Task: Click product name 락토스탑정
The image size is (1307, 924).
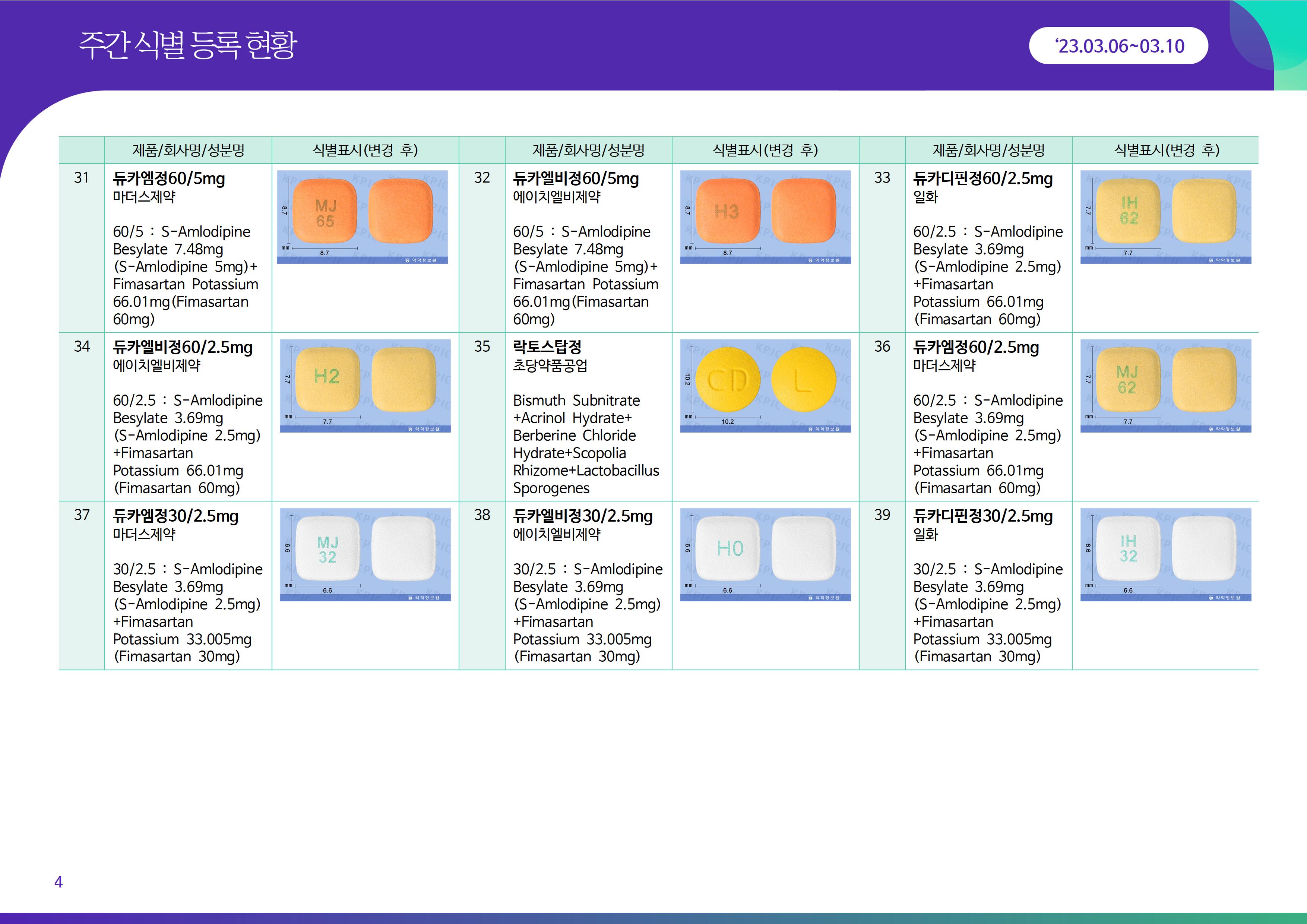Action: point(547,347)
